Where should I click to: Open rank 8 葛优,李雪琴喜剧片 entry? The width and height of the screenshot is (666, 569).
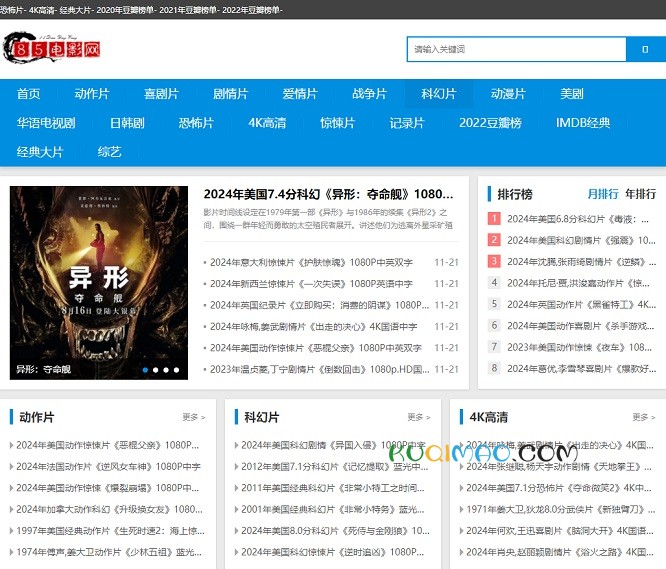pyautogui.click(x=581, y=369)
